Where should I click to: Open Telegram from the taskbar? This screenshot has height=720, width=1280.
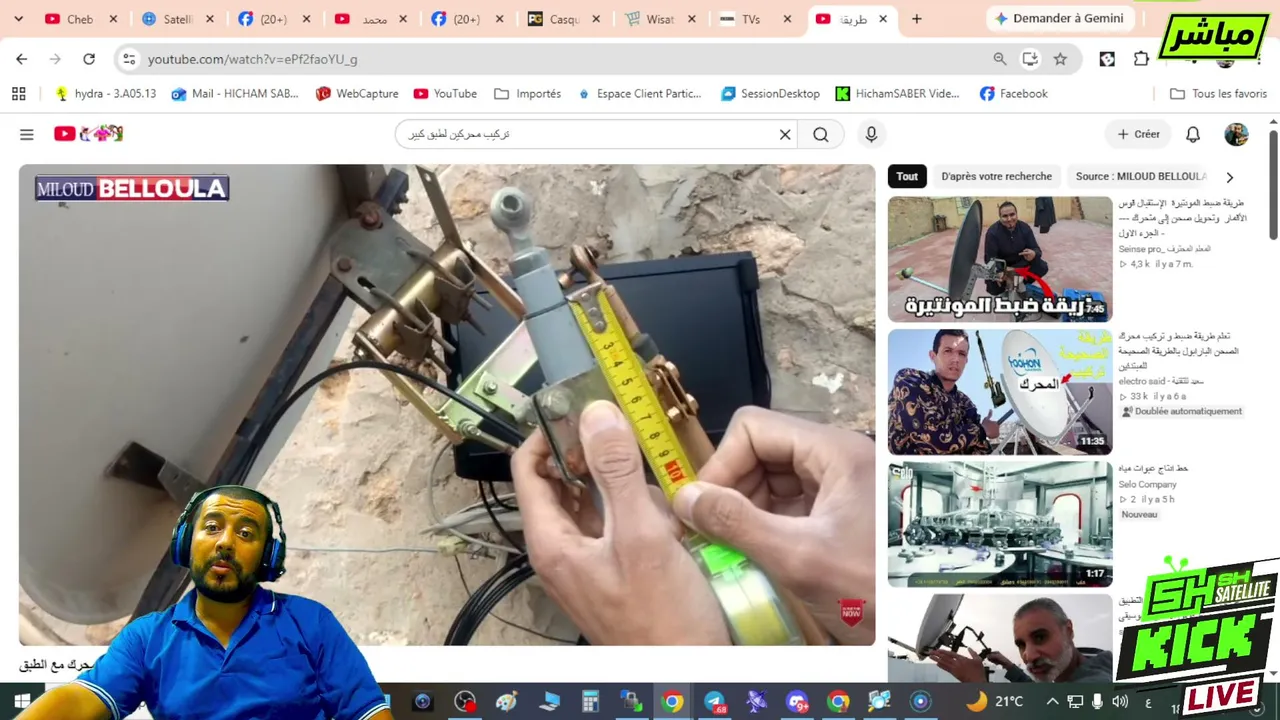(x=714, y=701)
